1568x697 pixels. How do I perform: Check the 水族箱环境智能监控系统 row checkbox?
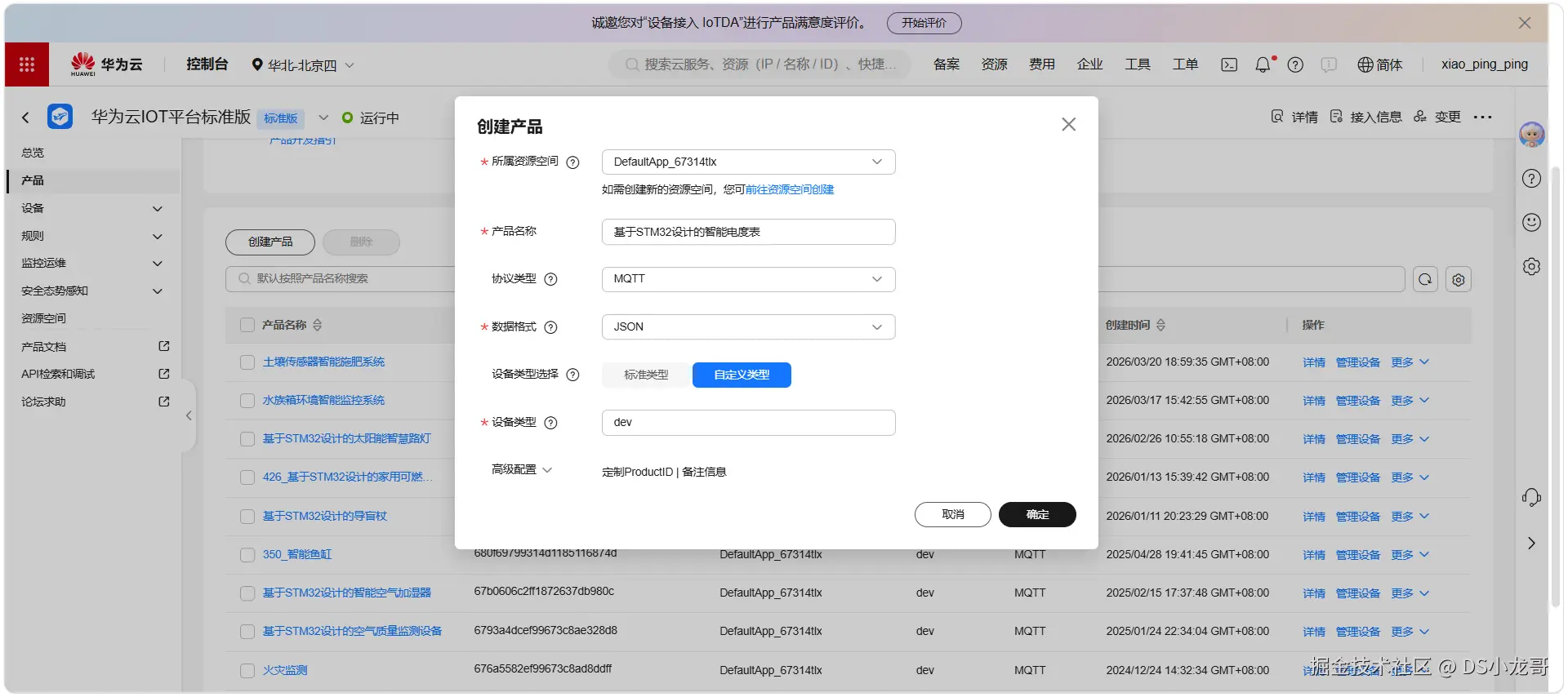point(247,401)
